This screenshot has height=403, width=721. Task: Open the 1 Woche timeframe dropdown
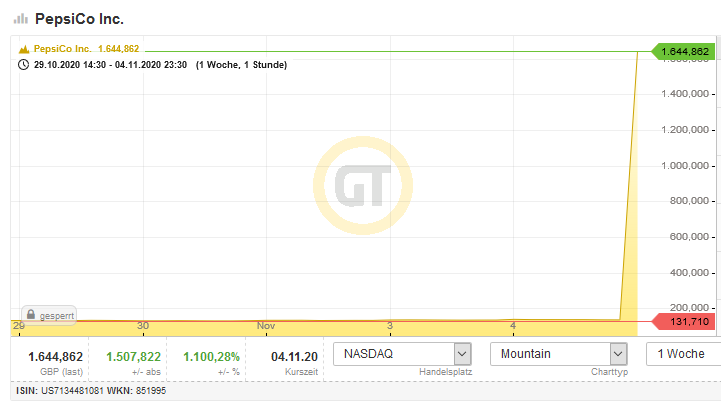[x=683, y=354]
